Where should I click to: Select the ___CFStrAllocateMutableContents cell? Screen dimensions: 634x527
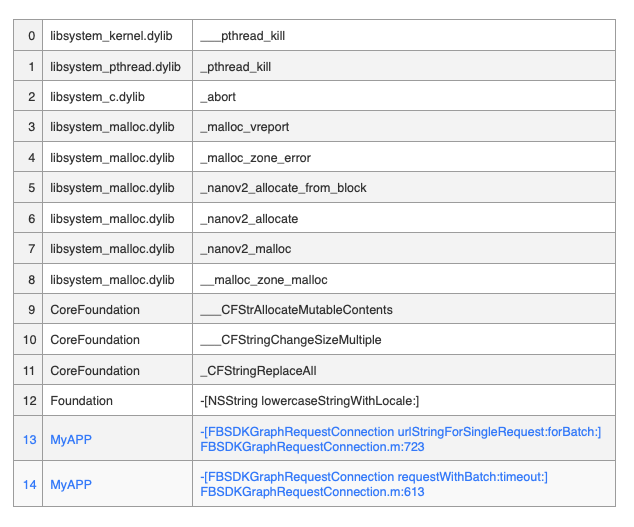coord(404,309)
